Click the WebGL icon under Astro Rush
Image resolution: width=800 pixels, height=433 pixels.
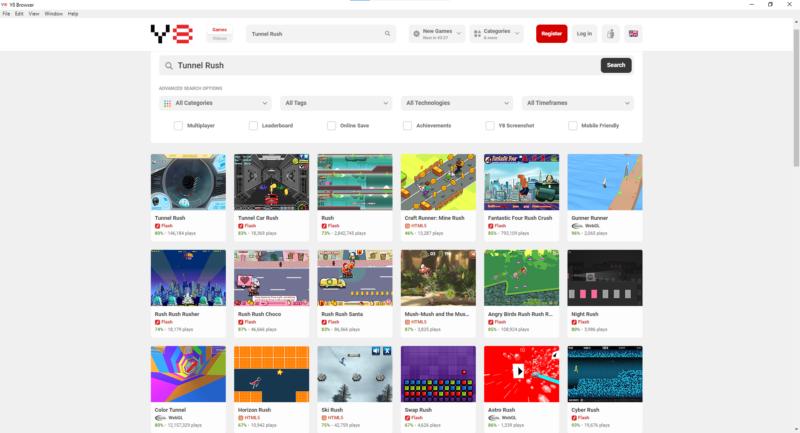click(x=493, y=418)
